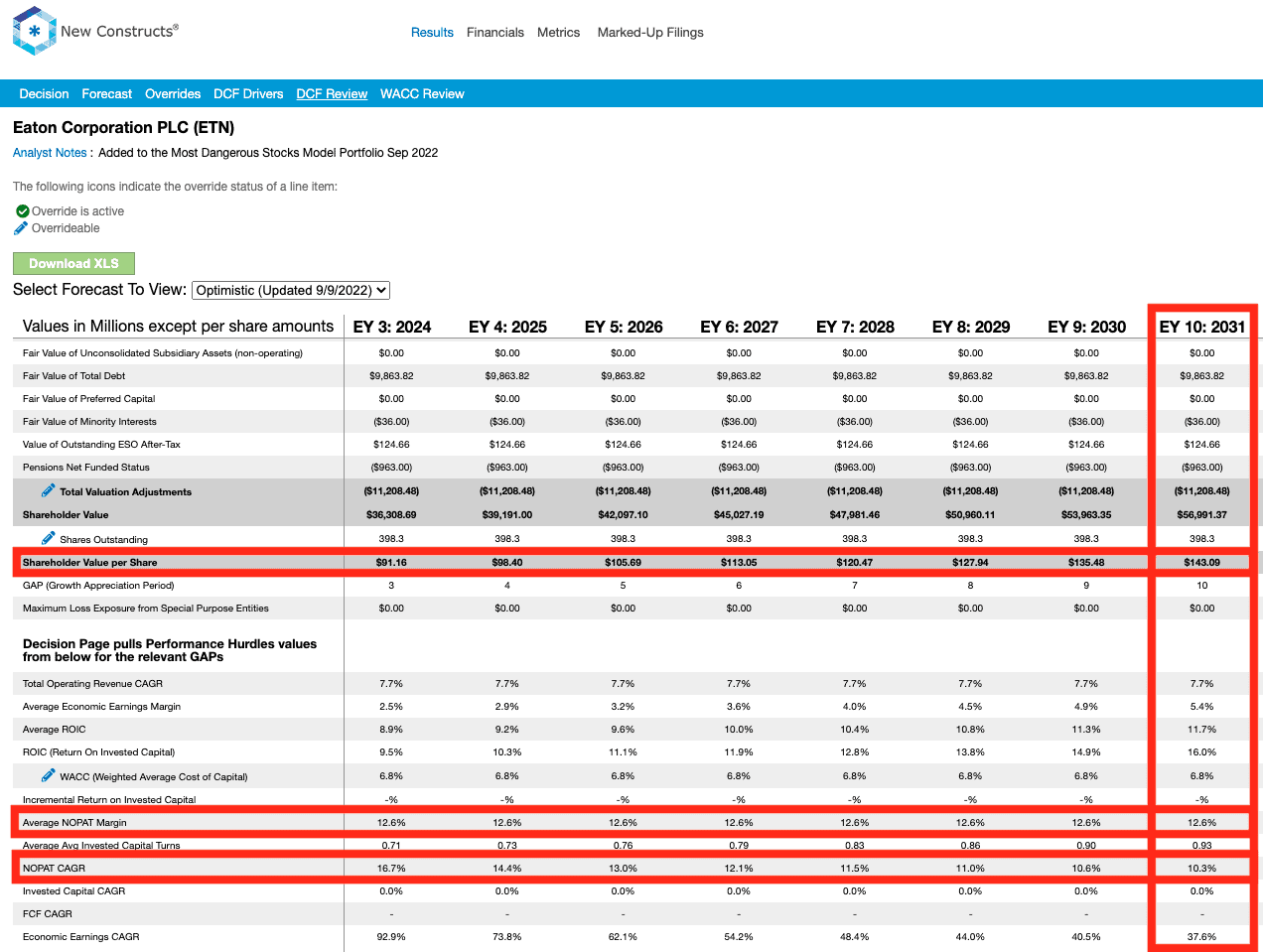This screenshot has height=952, width=1263.
Task: Click the Value of Outstanding ESO After-Tax label
Action: pos(102,445)
